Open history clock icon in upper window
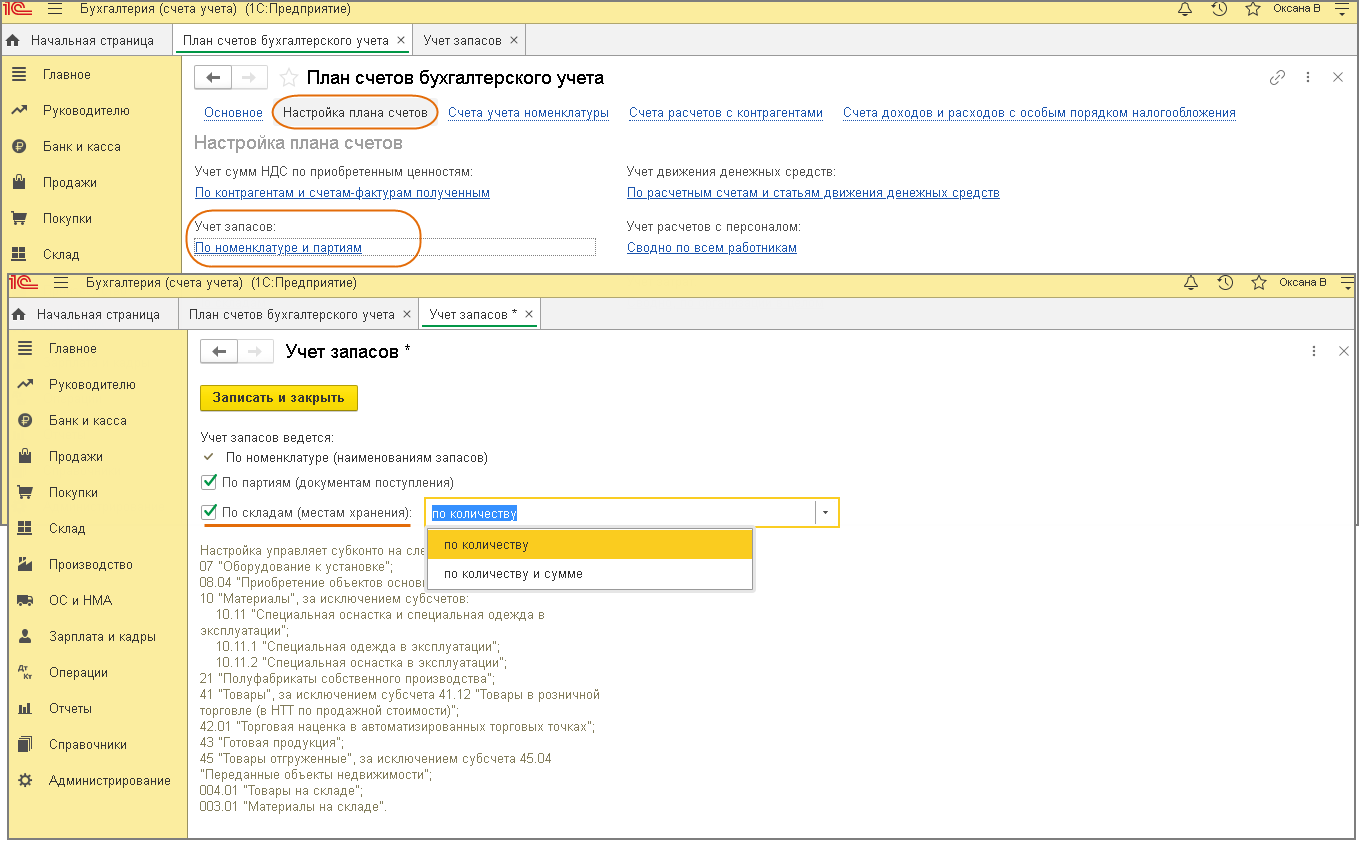 point(1219,9)
